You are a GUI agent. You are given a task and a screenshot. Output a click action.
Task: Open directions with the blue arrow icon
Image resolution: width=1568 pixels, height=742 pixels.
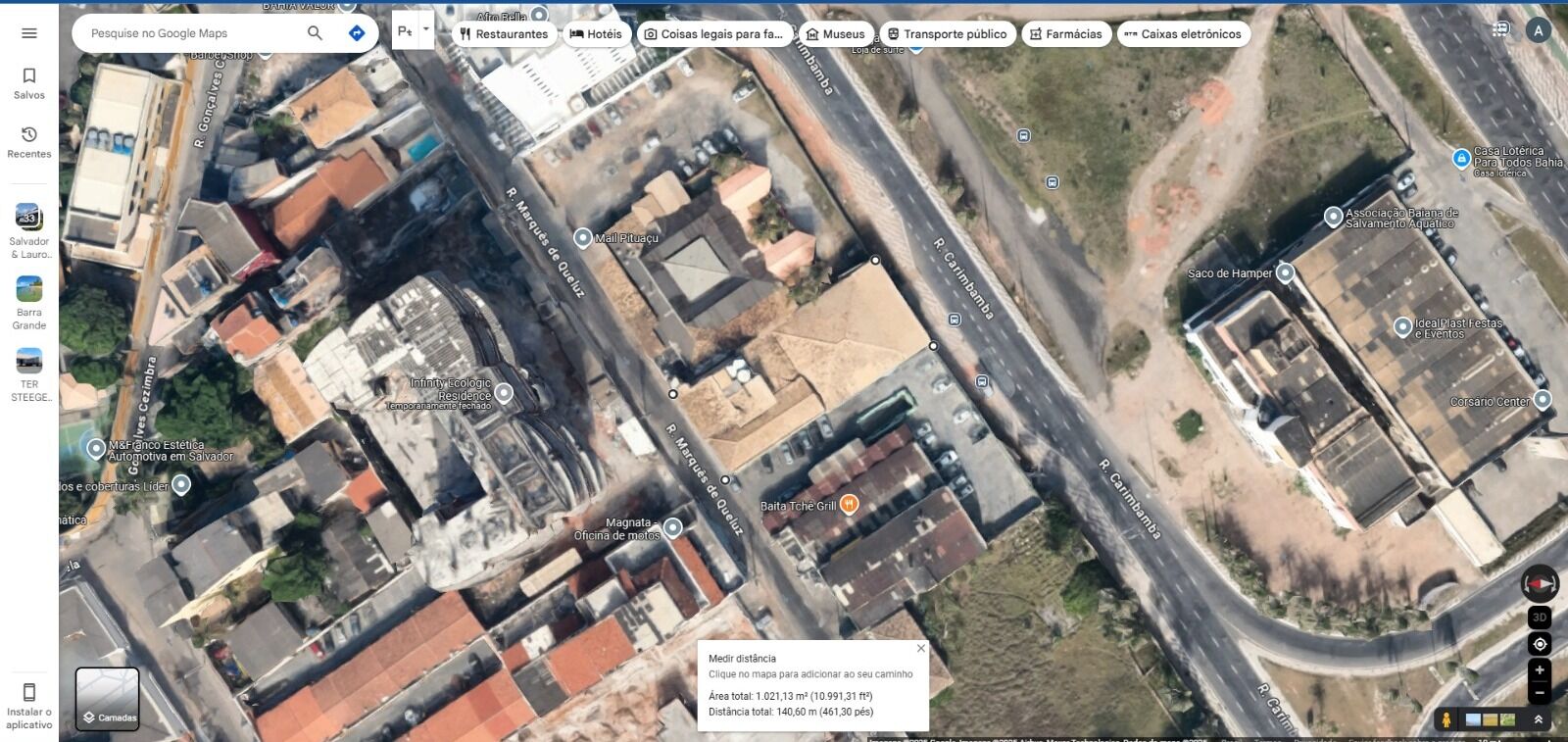(x=357, y=33)
